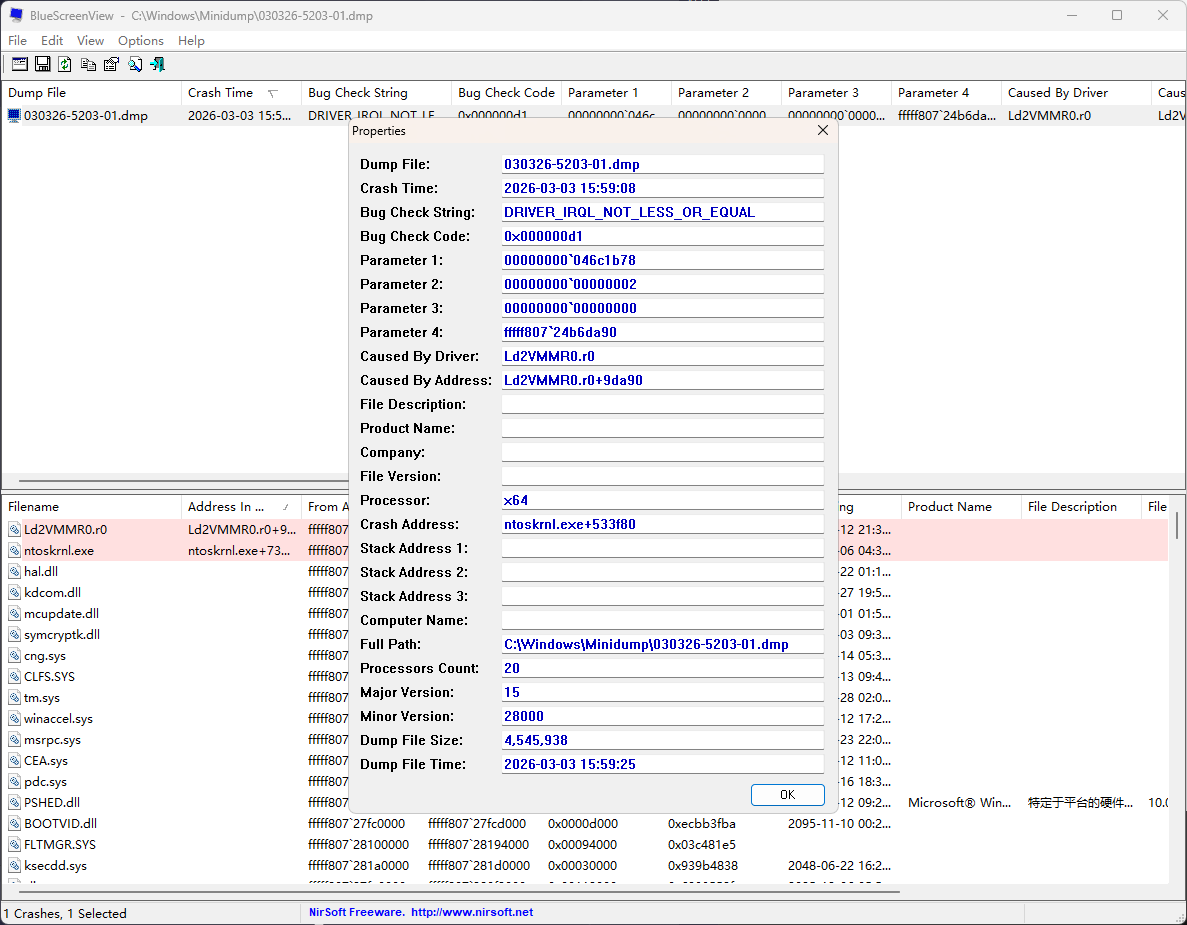Open the Options menu
Viewport: 1187px width, 925px height.
(x=140, y=41)
